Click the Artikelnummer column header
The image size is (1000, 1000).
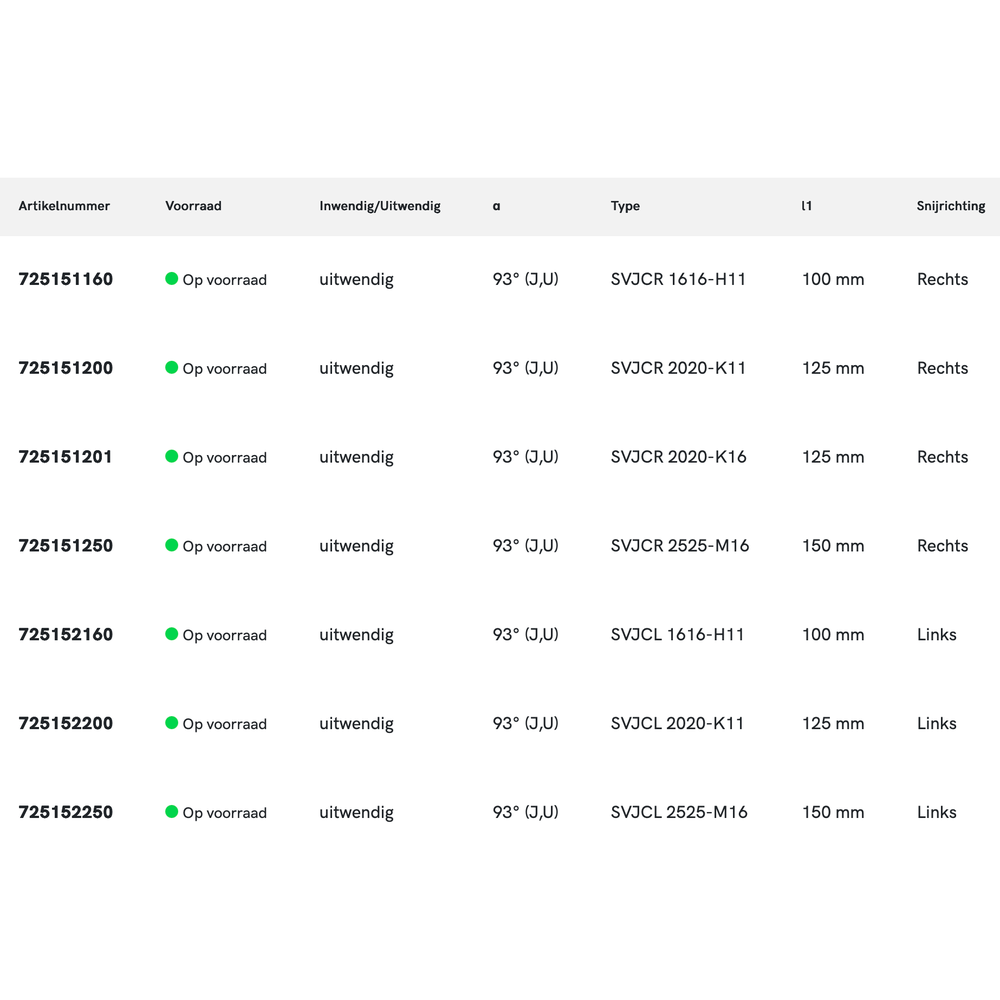pyautogui.click(x=64, y=206)
